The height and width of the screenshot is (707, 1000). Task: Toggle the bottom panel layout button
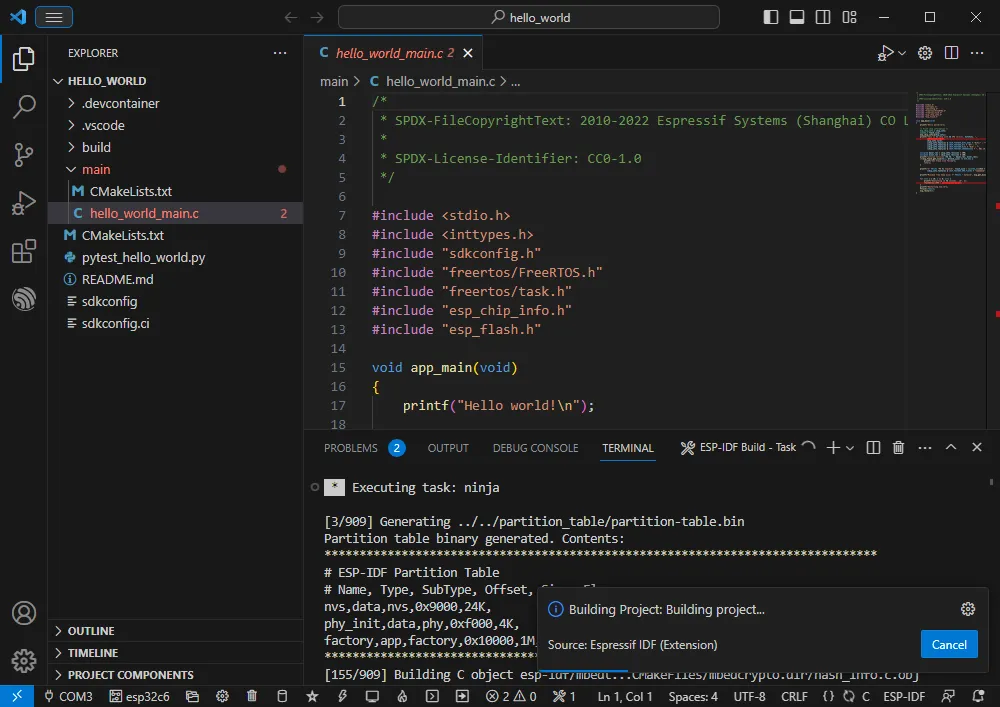pos(797,17)
